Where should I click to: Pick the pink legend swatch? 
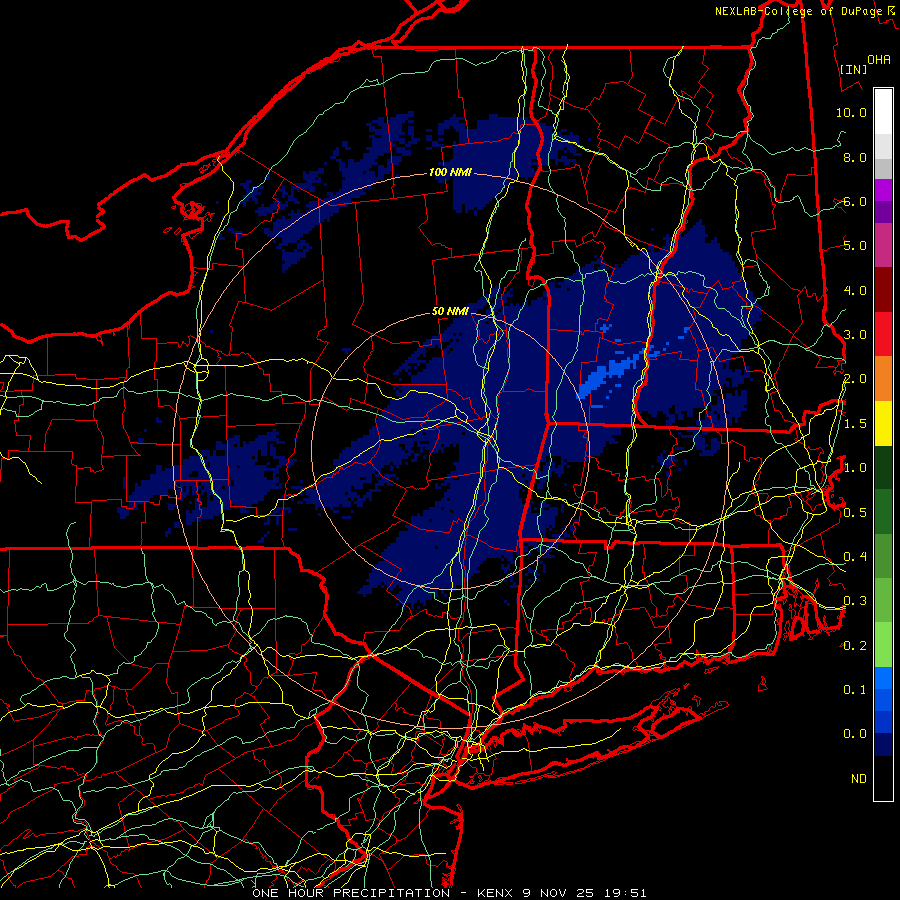(883, 245)
